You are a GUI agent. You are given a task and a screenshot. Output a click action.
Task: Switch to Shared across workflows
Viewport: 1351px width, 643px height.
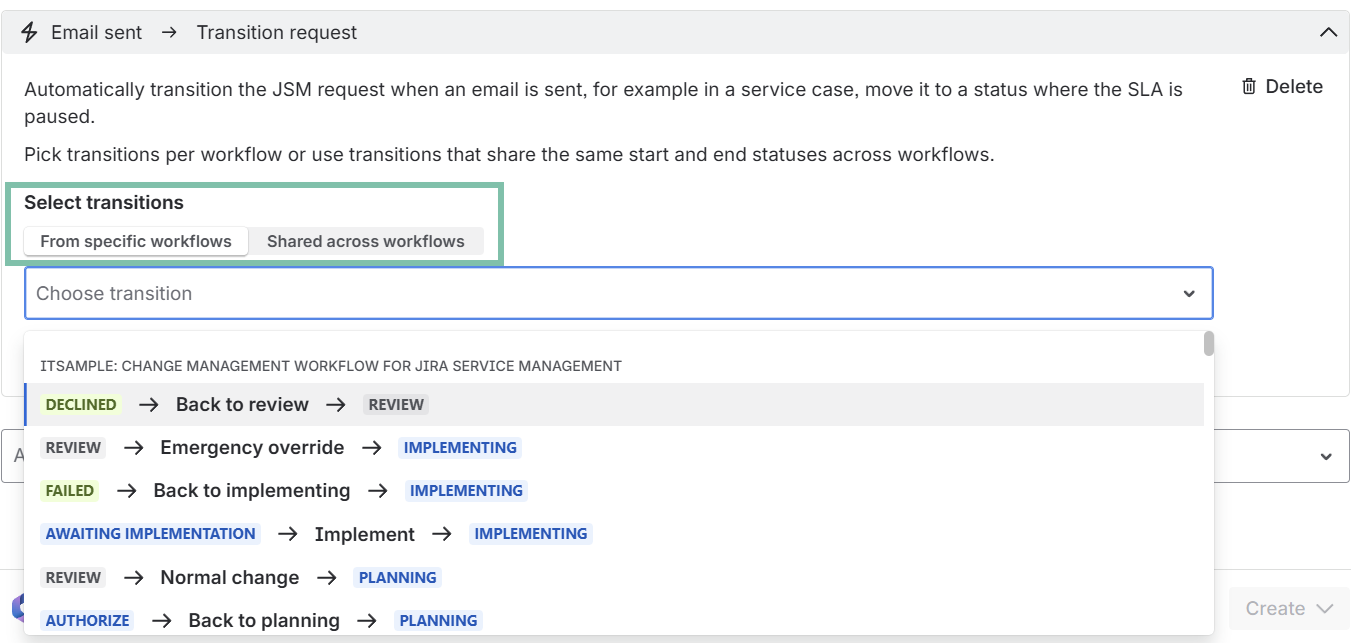click(365, 241)
